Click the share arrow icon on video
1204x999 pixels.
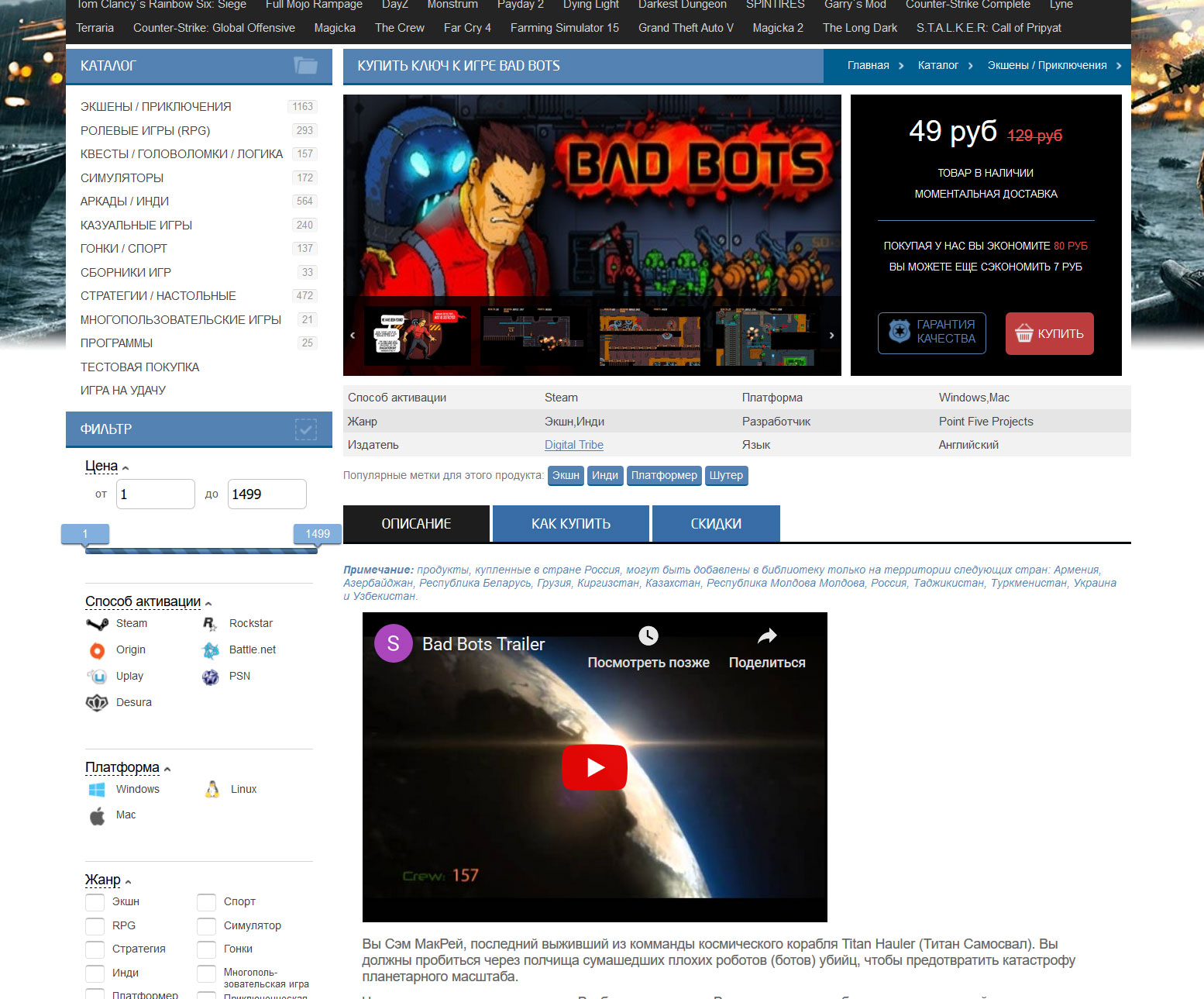tap(767, 636)
